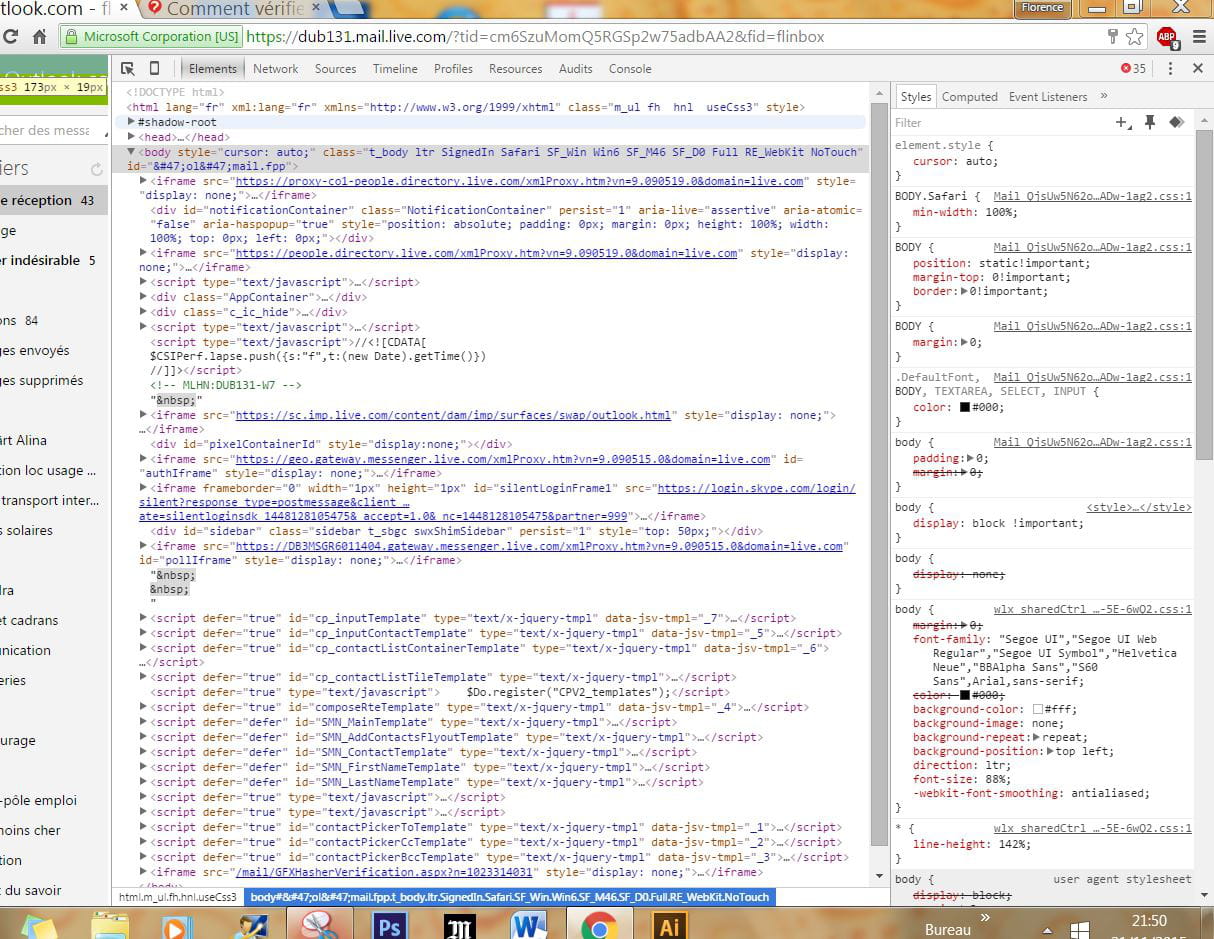Click the black color swatch for #000
Image resolution: width=1214 pixels, height=939 pixels.
pyautogui.click(x=965, y=408)
